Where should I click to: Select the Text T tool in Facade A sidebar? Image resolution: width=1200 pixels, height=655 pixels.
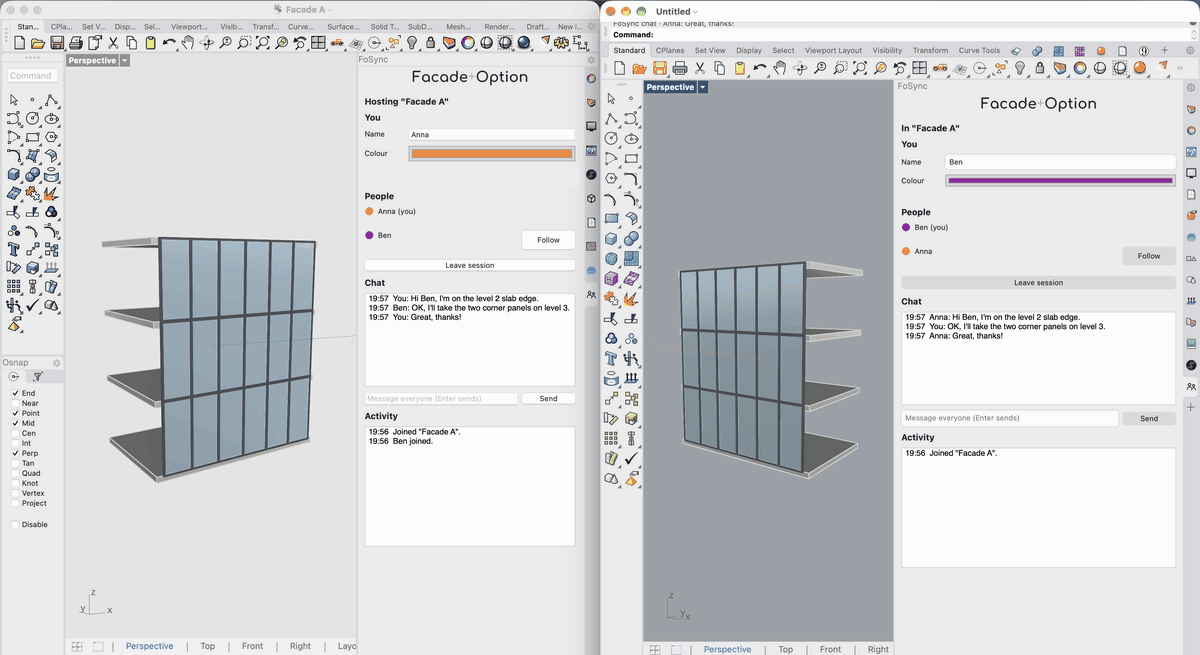14,248
